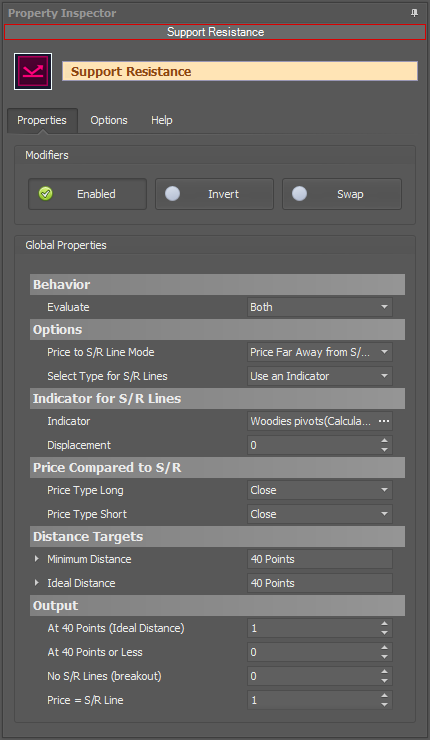430x740 pixels.
Task: Click the pin icon in Property Inspector header
Action: click(414, 13)
